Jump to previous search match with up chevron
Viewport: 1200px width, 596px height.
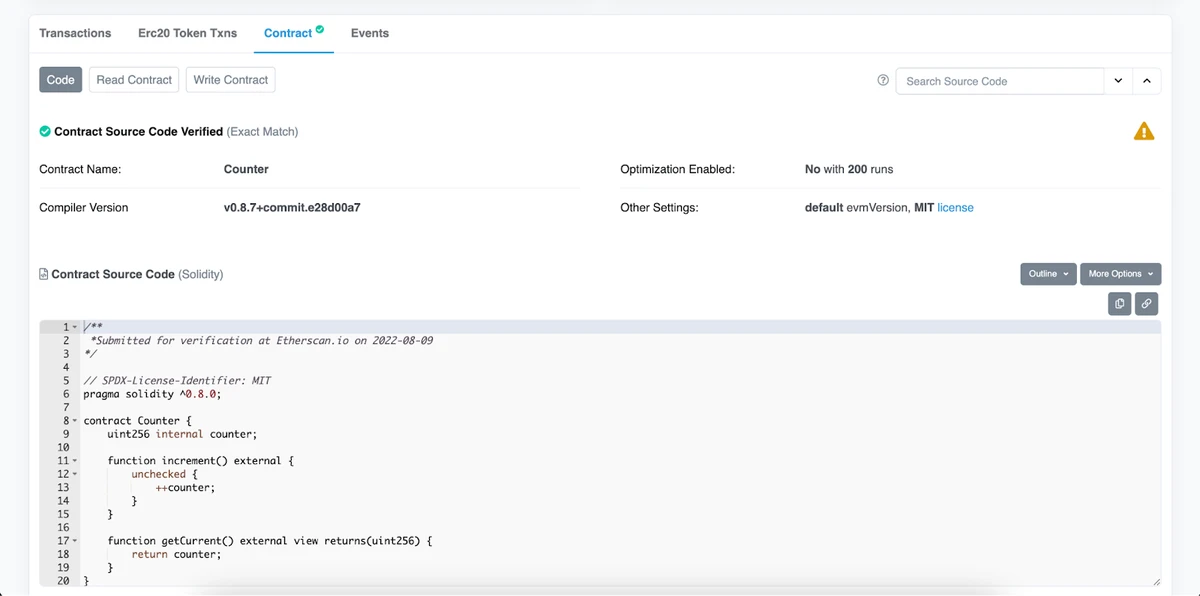click(x=1146, y=81)
